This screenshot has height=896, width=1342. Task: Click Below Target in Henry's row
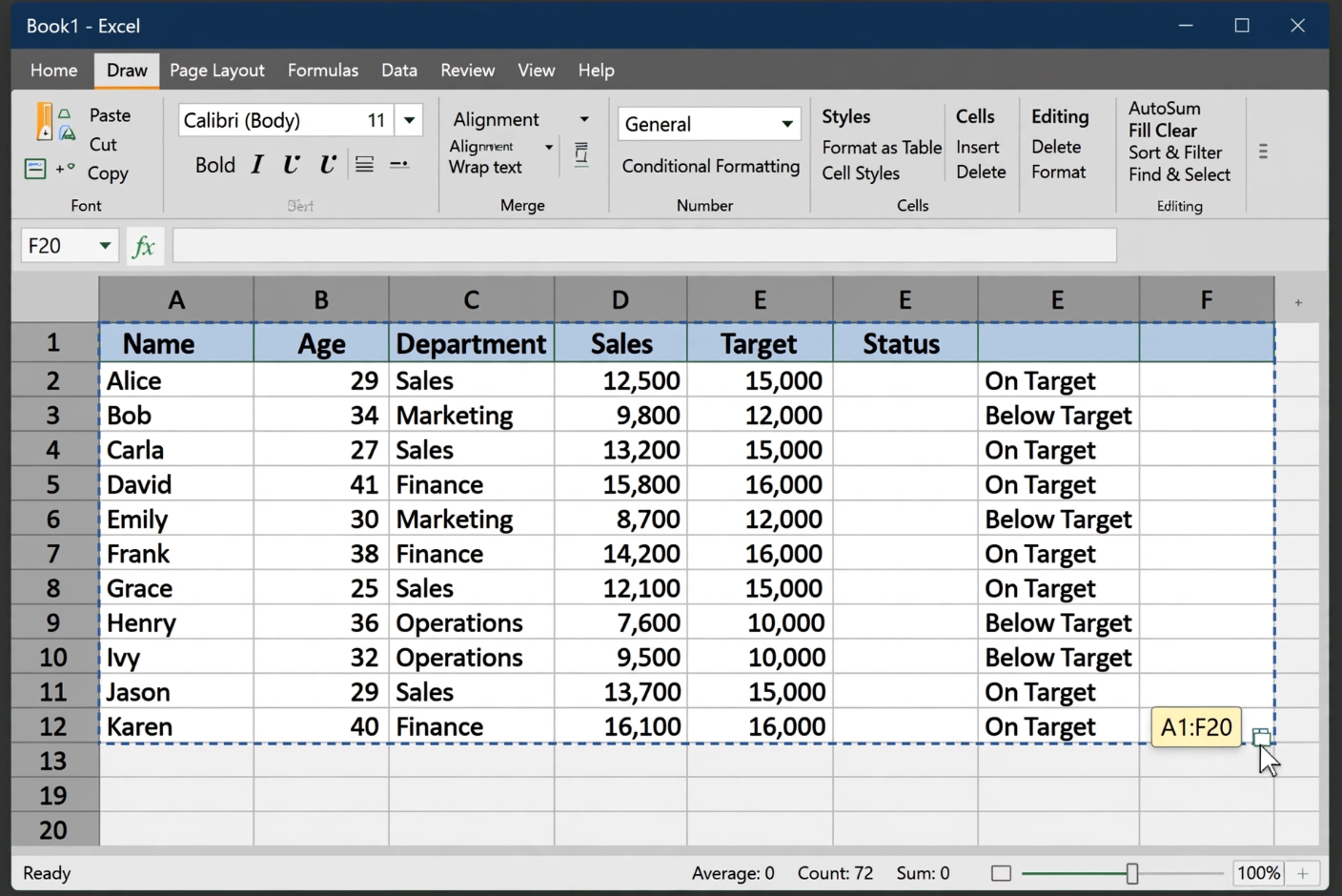[1058, 622]
